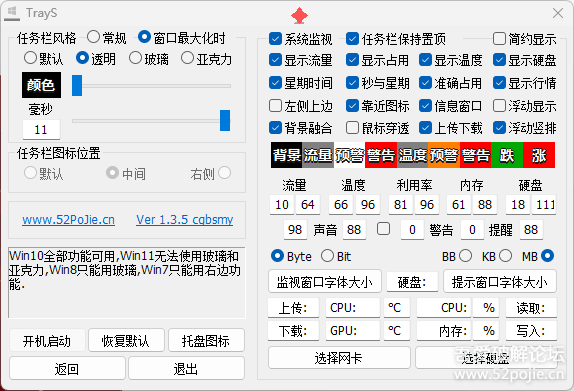Click the 上传: label field

(x=293, y=308)
